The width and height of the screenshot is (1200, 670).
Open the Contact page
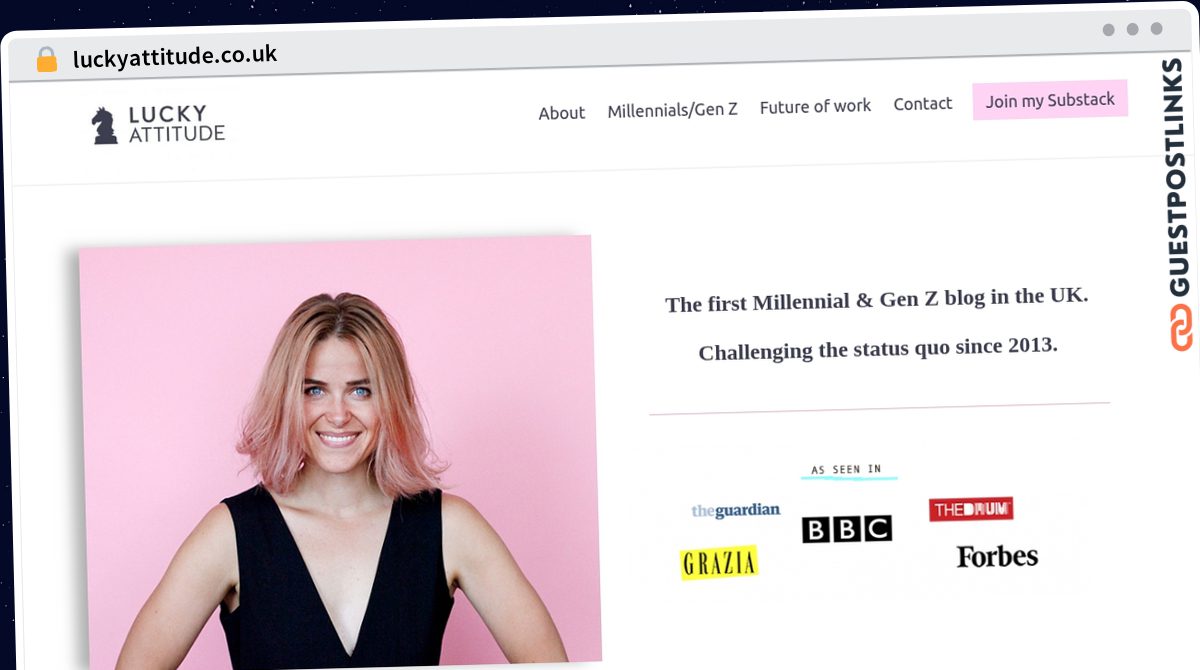(922, 102)
